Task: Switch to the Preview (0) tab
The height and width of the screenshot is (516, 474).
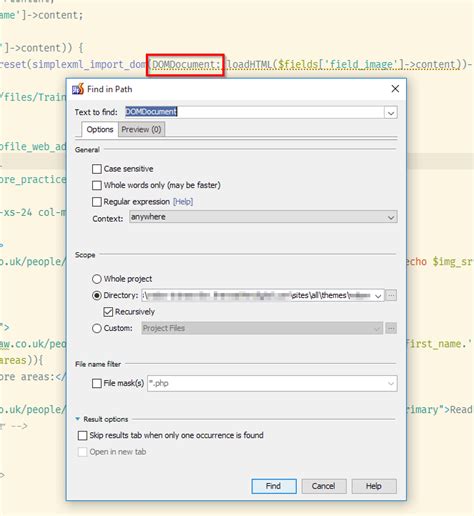Action: point(141,129)
